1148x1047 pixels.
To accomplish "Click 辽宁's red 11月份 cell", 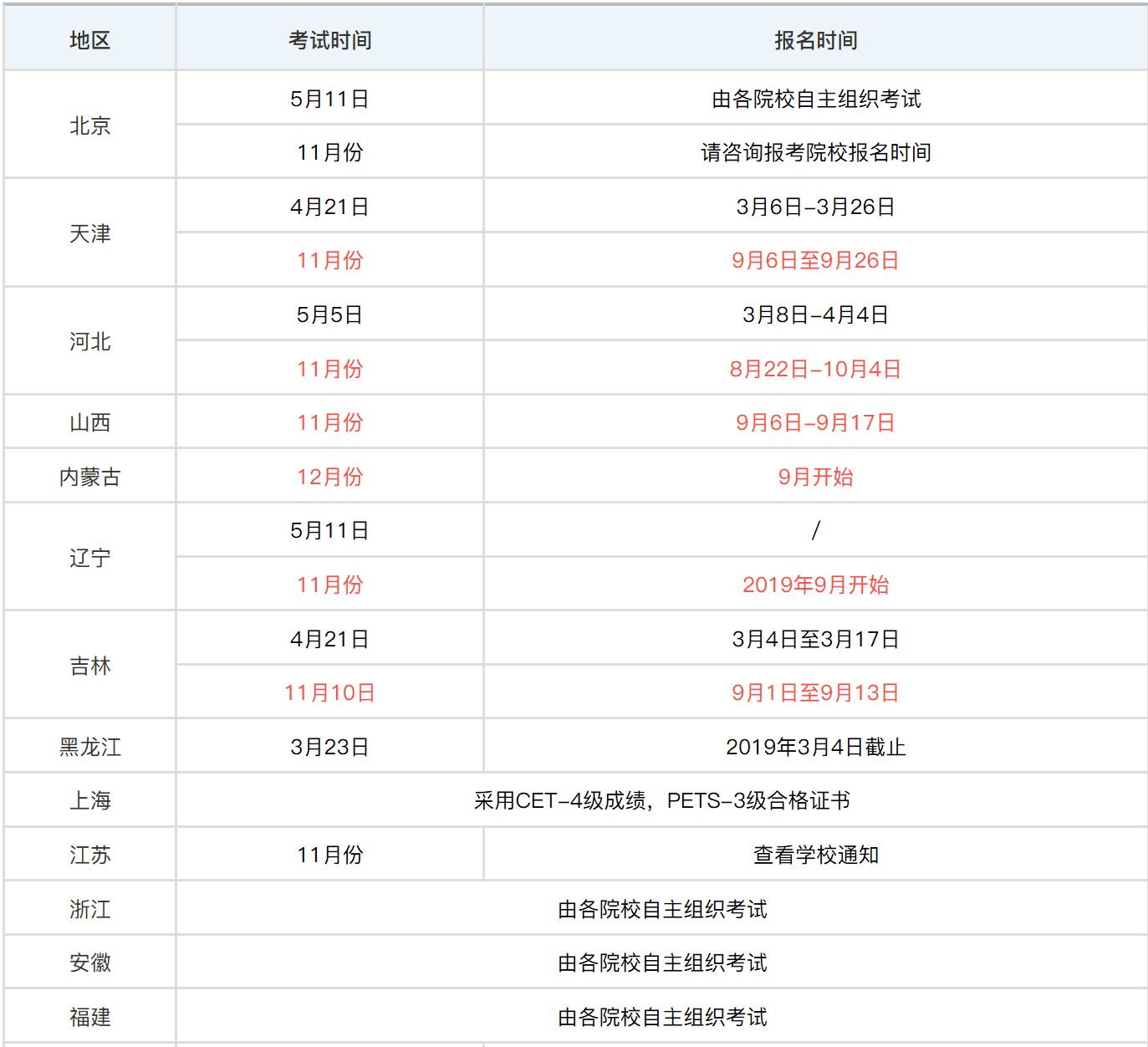I will [329, 585].
